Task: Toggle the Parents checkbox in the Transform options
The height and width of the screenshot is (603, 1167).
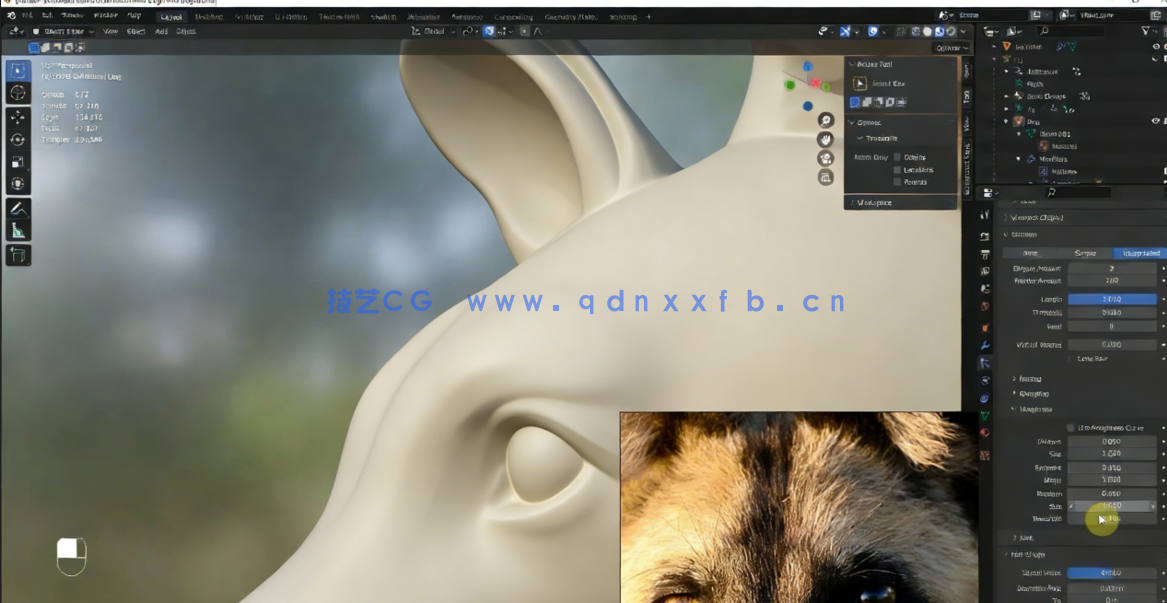Action: 897,181
